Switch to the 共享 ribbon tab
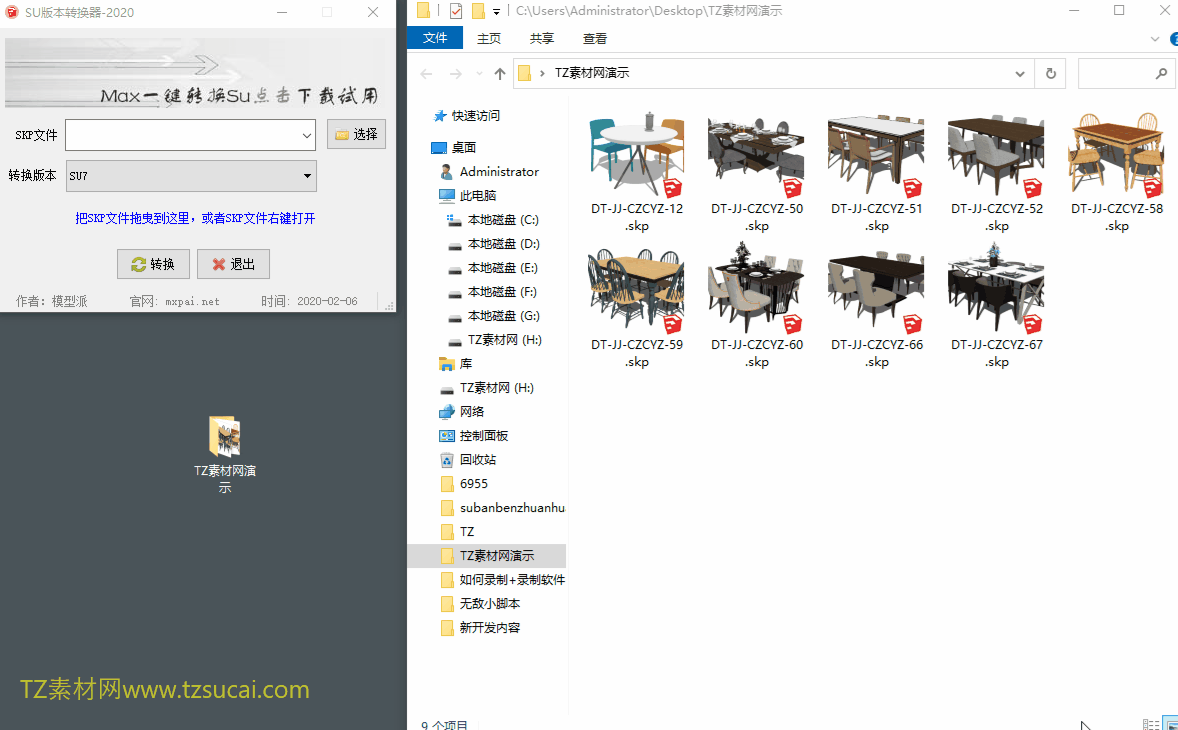The image size is (1178, 730). coord(542,38)
